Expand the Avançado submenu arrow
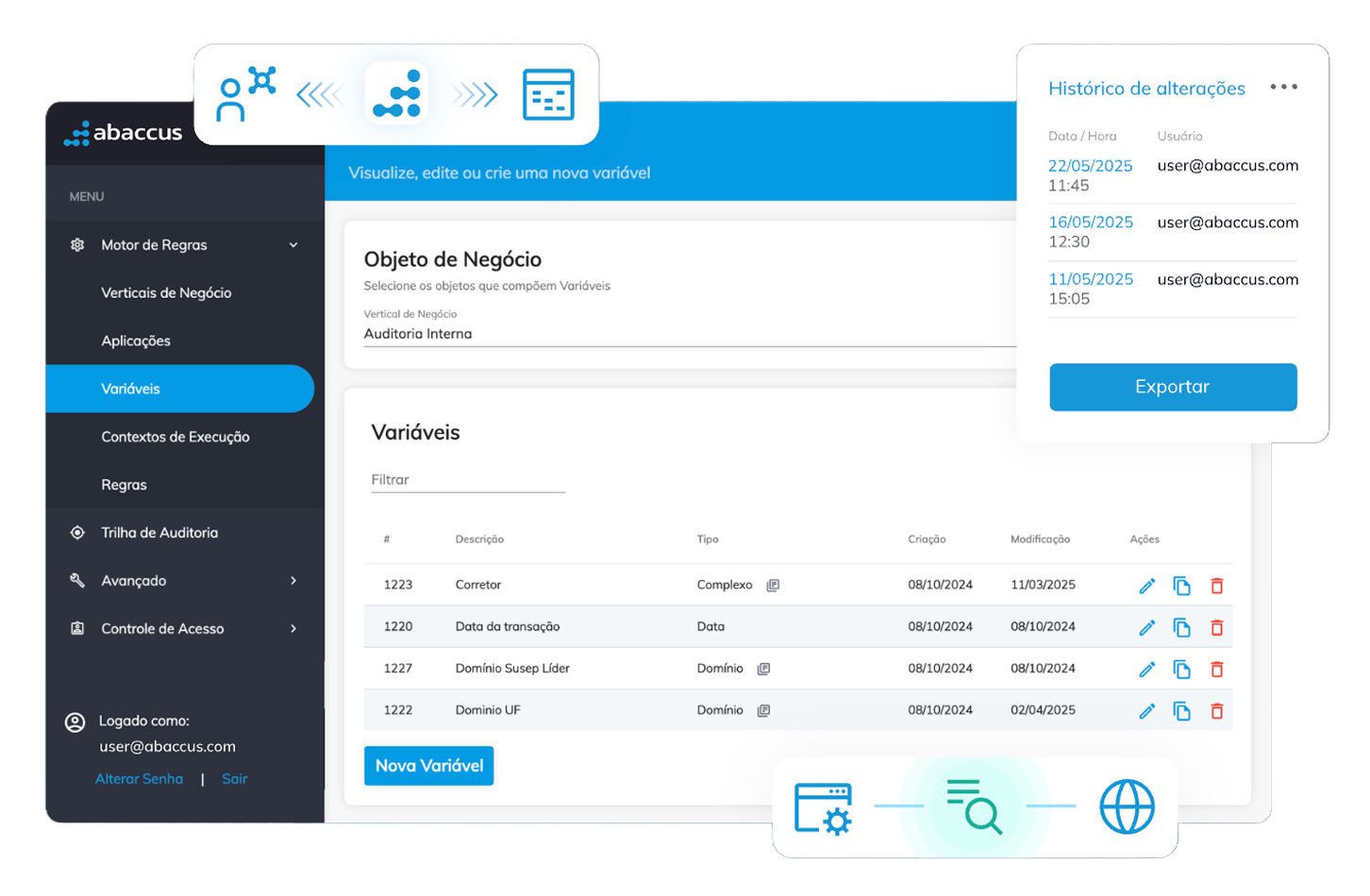This screenshot has width=1370, height=896. 293,581
